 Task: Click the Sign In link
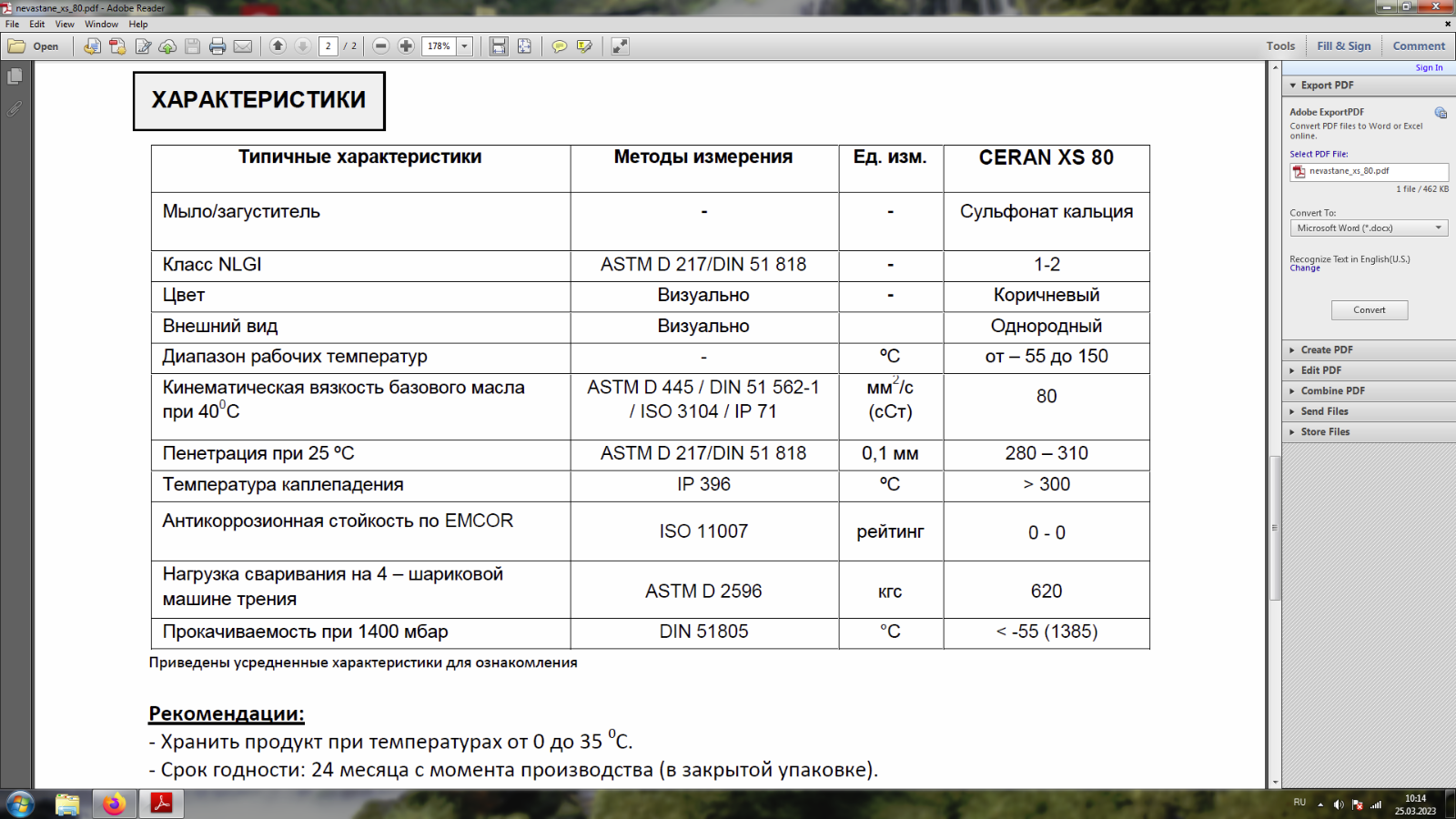pos(1429,68)
